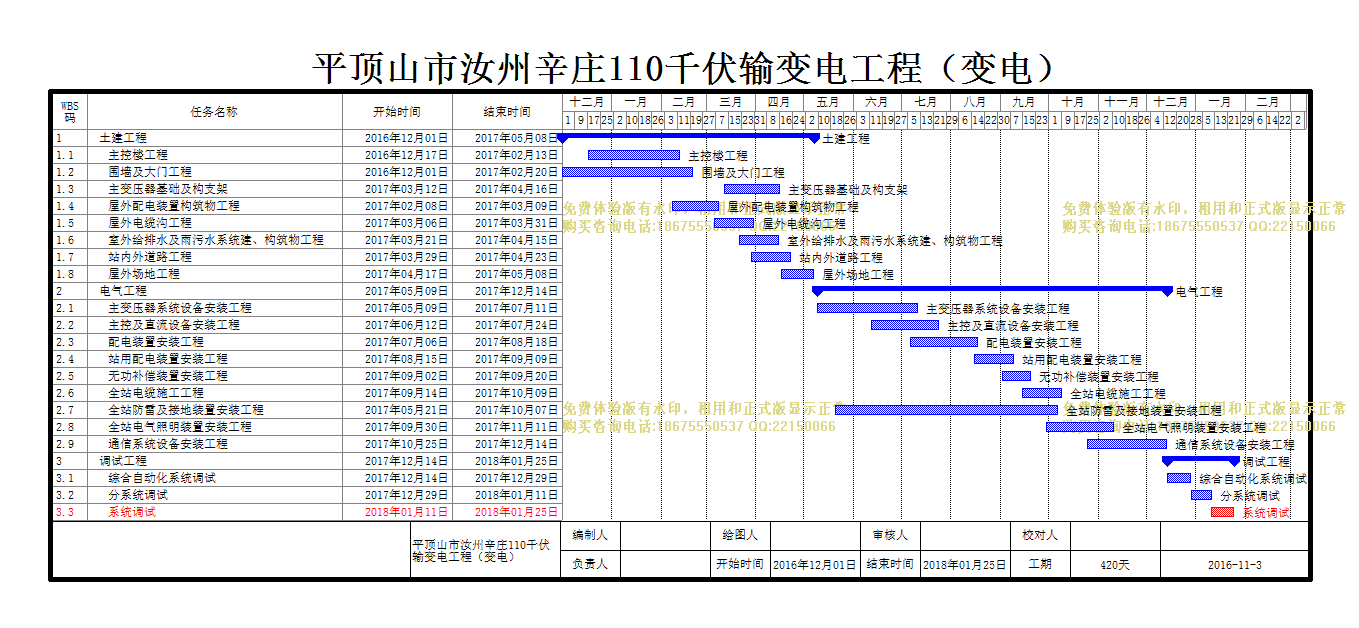Select the 分系统调试 Gantt bar
The width and height of the screenshot is (1359, 628).
pyautogui.click(x=1201, y=495)
